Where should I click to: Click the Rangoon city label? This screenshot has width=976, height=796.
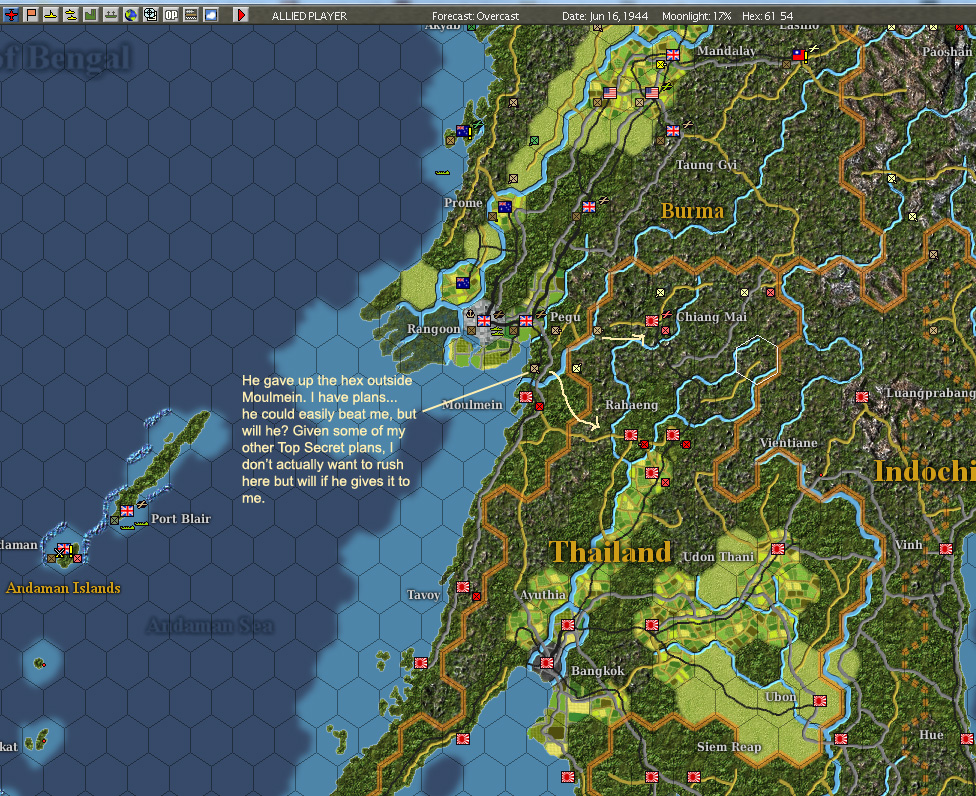[x=433, y=329]
